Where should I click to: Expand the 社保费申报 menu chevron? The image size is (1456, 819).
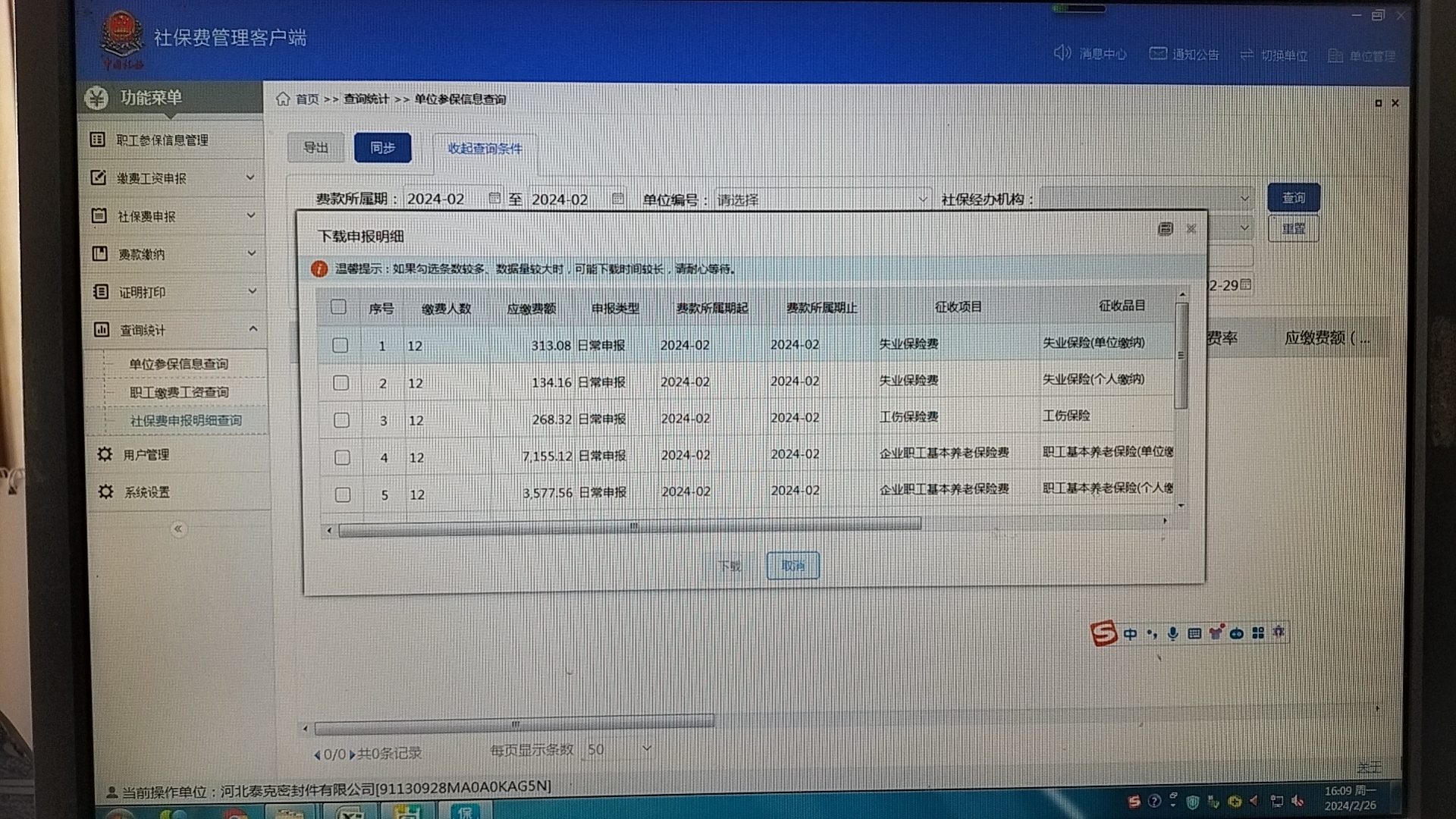[x=251, y=215]
